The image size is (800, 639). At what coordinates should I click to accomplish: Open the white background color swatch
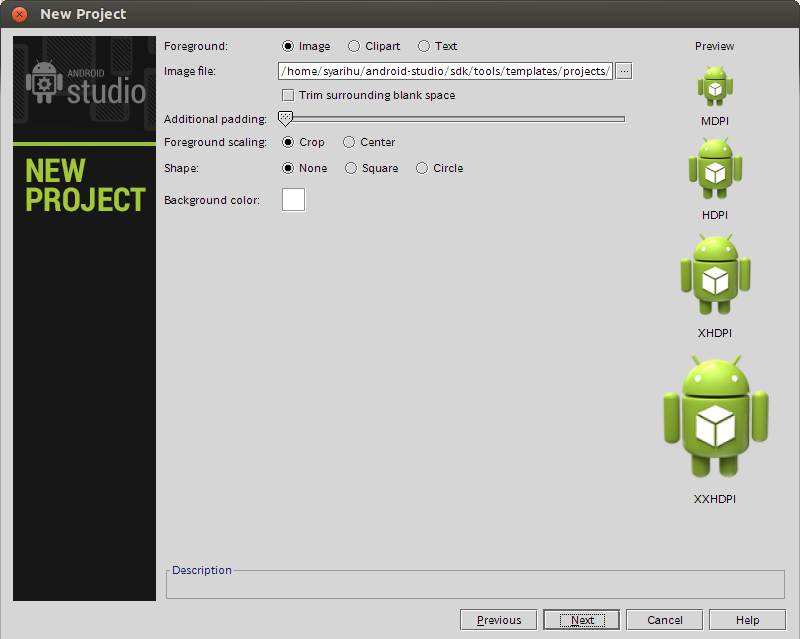click(x=293, y=200)
